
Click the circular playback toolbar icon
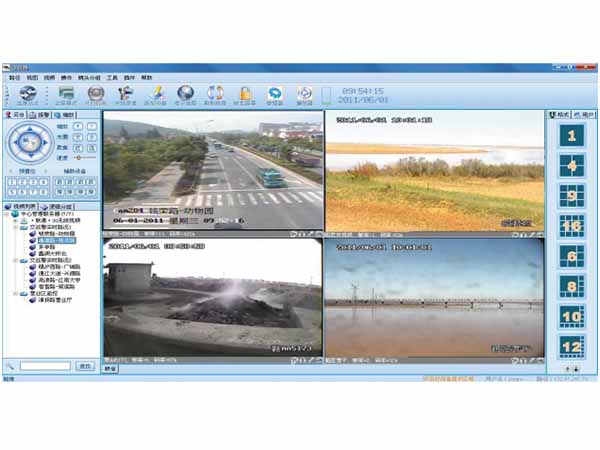[305, 93]
